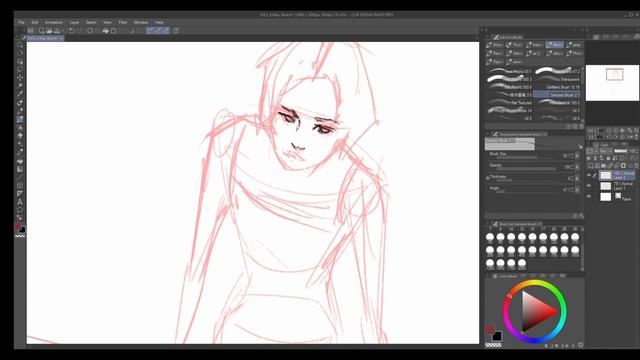640x360 pixels.
Task: Select the Pencil tool in tool palette
Action: [x=20, y=111]
